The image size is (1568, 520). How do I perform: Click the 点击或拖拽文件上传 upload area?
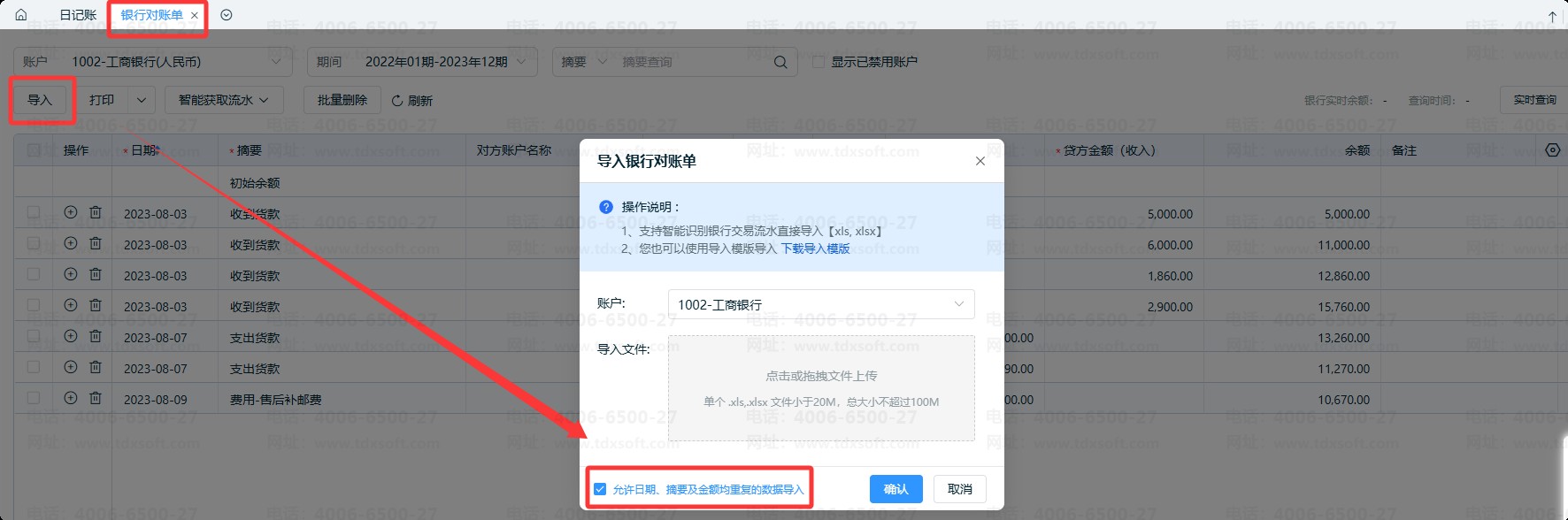[821, 388]
